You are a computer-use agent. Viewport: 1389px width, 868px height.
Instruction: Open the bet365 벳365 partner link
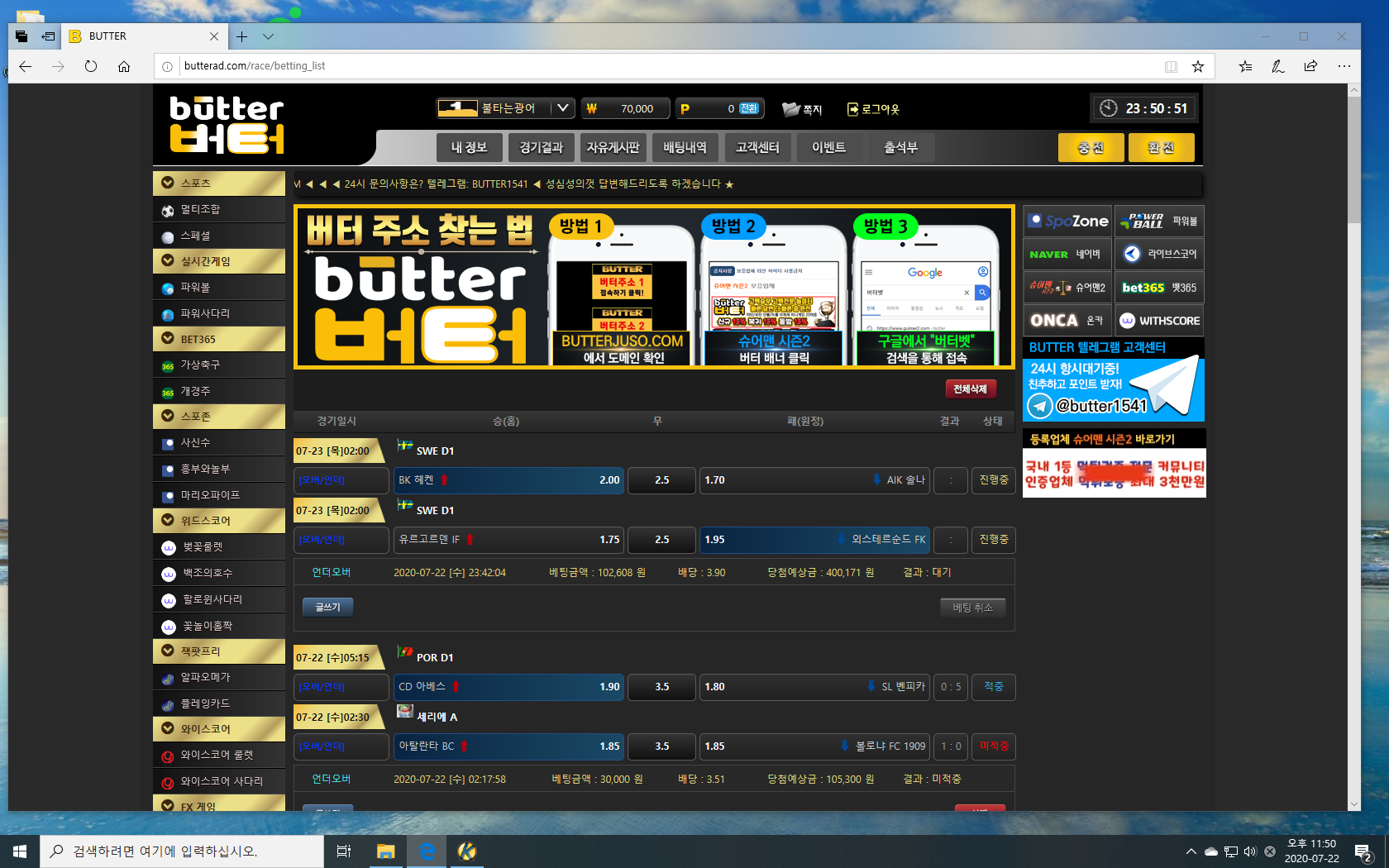click(1159, 288)
